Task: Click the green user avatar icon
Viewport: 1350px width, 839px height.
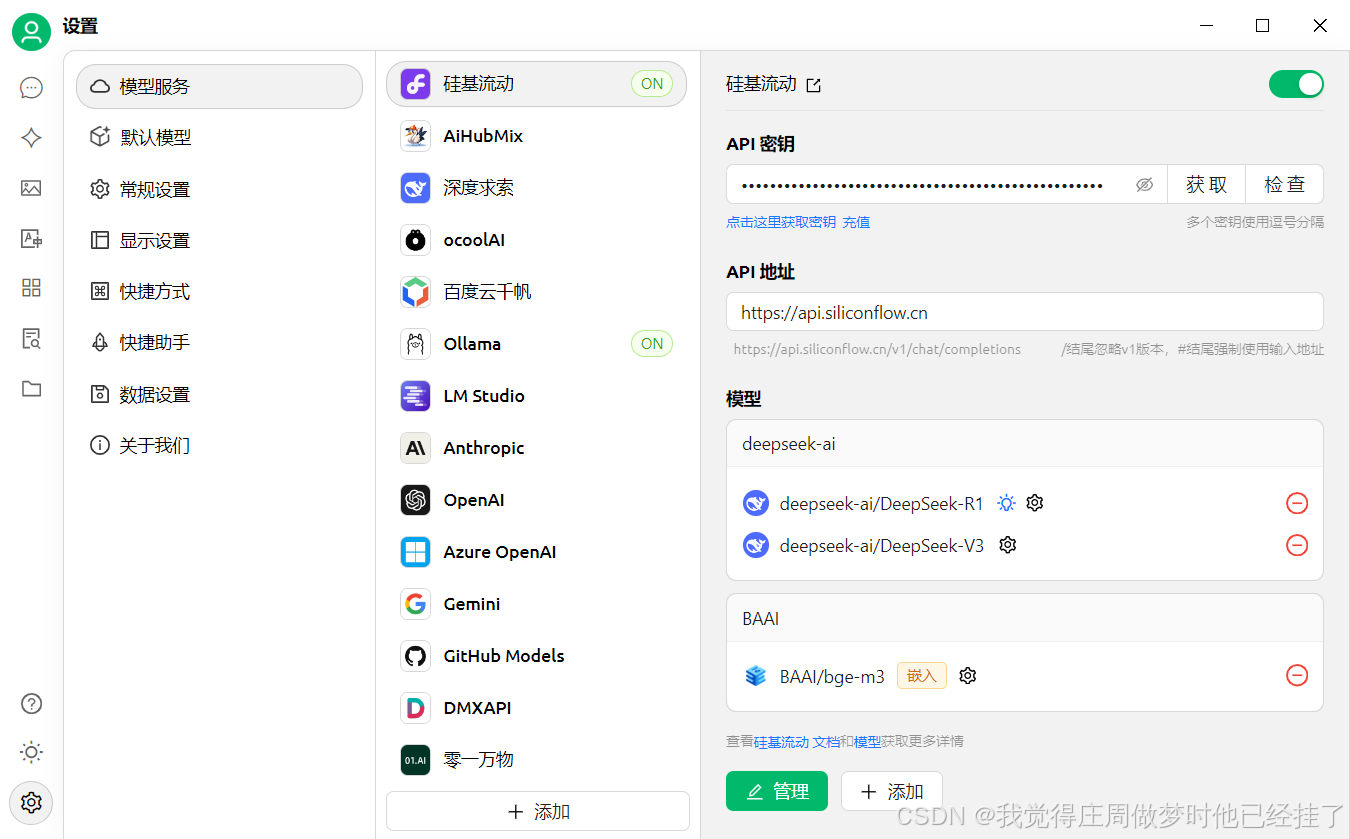Action: pos(32,32)
